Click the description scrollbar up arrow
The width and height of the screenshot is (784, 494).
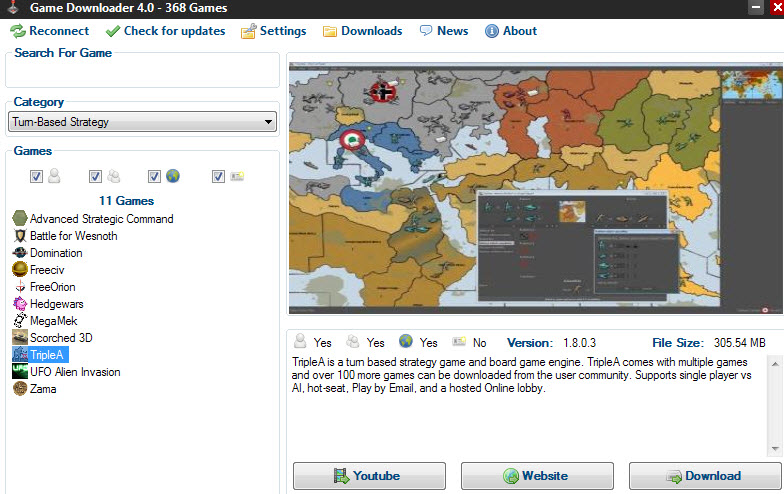coord(775,364)
